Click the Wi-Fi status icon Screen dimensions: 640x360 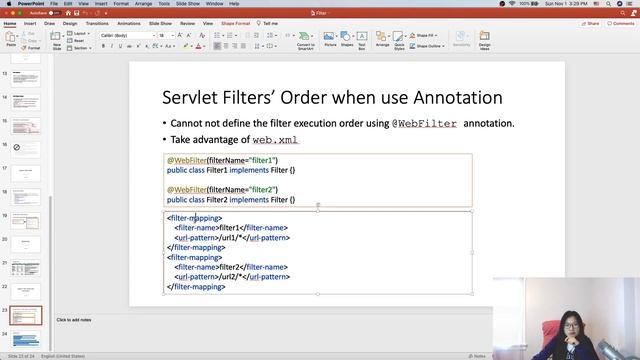512,4
